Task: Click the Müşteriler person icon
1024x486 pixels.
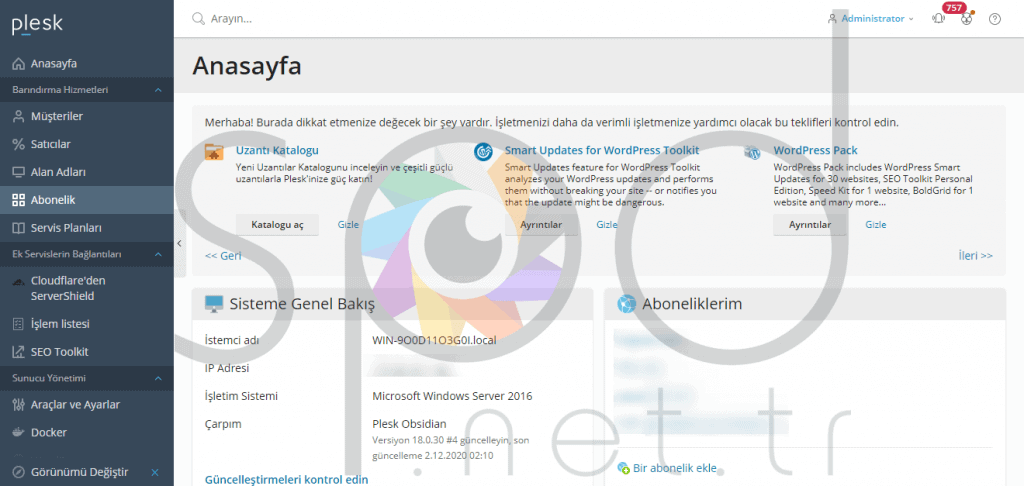Action: point(18,116)
